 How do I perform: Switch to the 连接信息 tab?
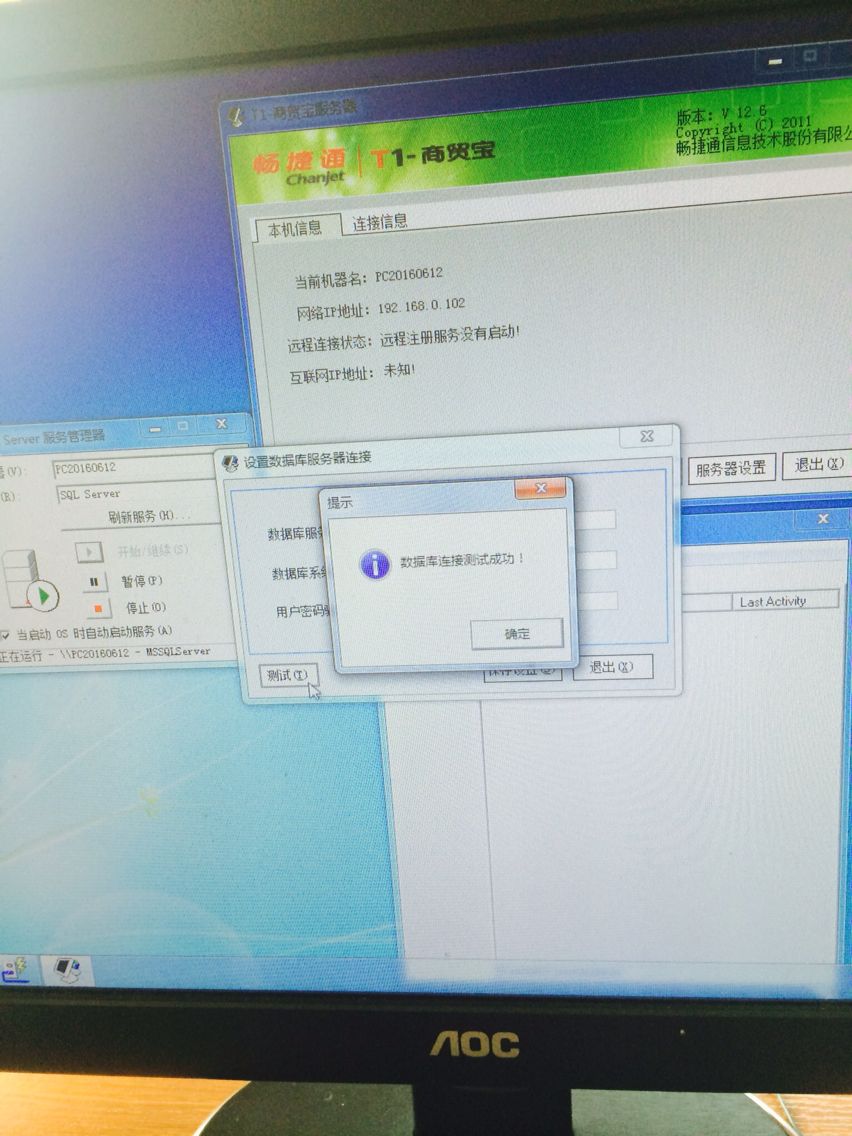(x=380, y=222)
